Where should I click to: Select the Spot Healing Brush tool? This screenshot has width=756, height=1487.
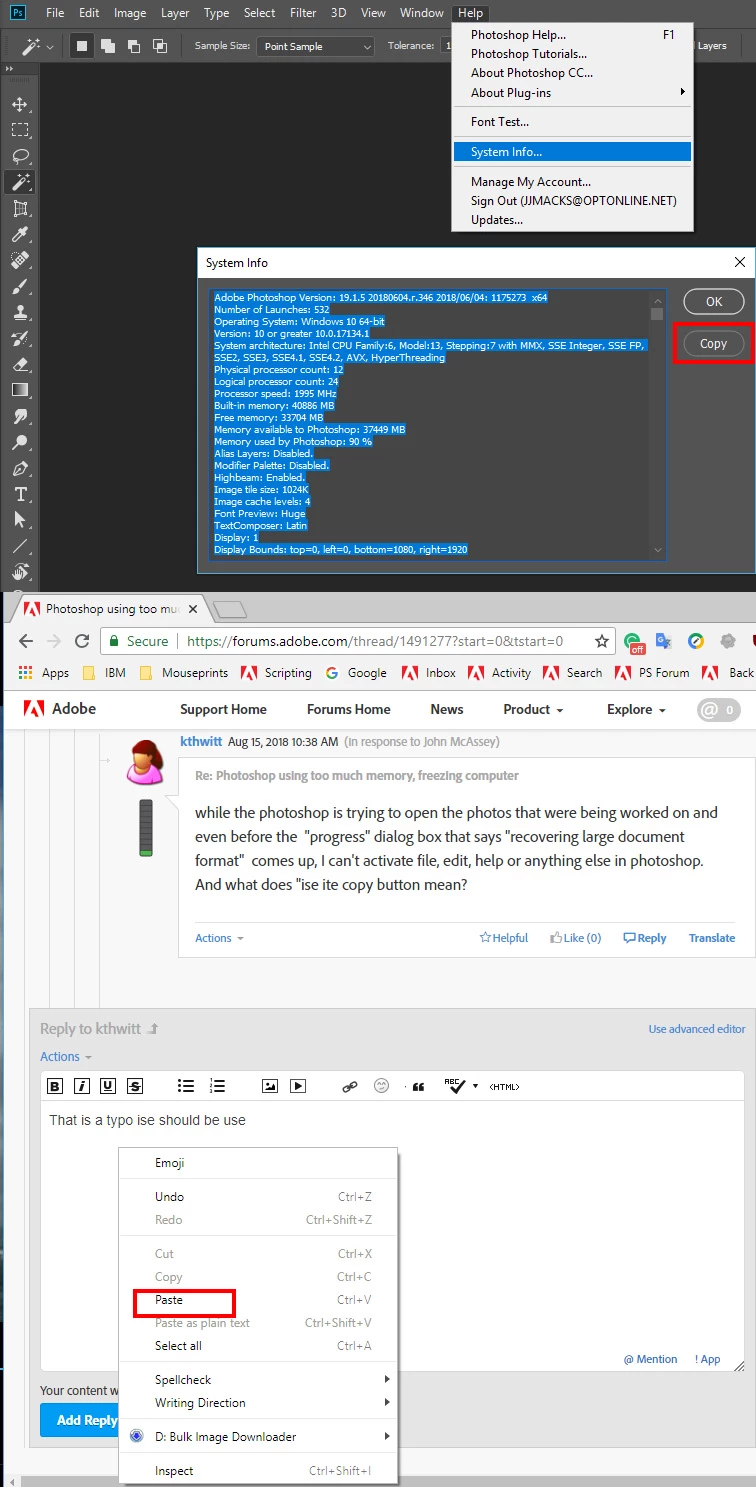20,261
